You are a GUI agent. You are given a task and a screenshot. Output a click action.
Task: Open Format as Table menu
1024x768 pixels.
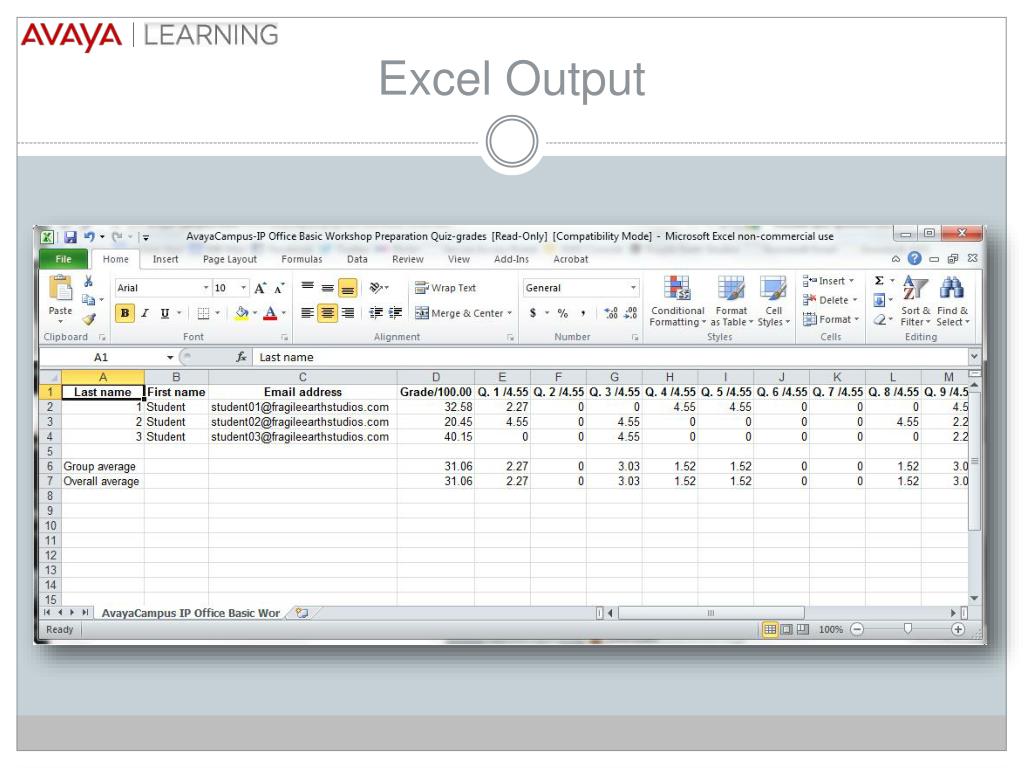tap(731, 300)
